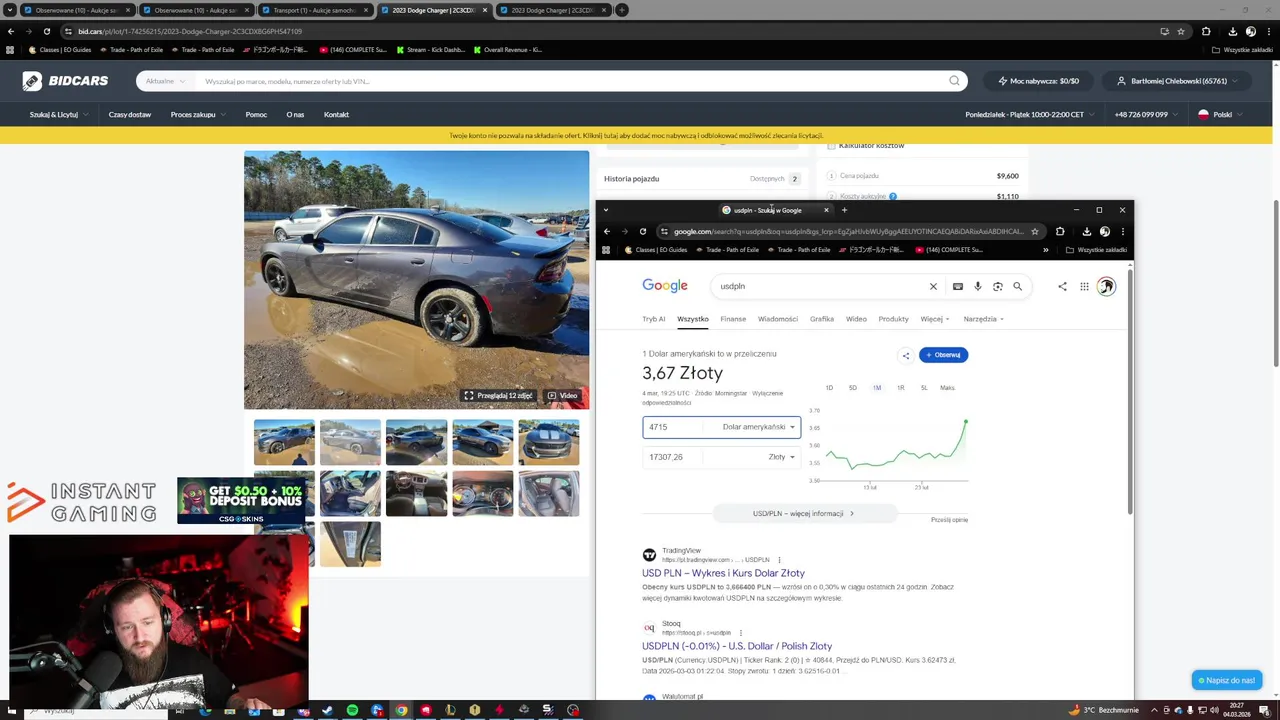Switch to Produkty tab
Image resolution: width=1280 pixels, height=720 pixels.
point(893,319)
